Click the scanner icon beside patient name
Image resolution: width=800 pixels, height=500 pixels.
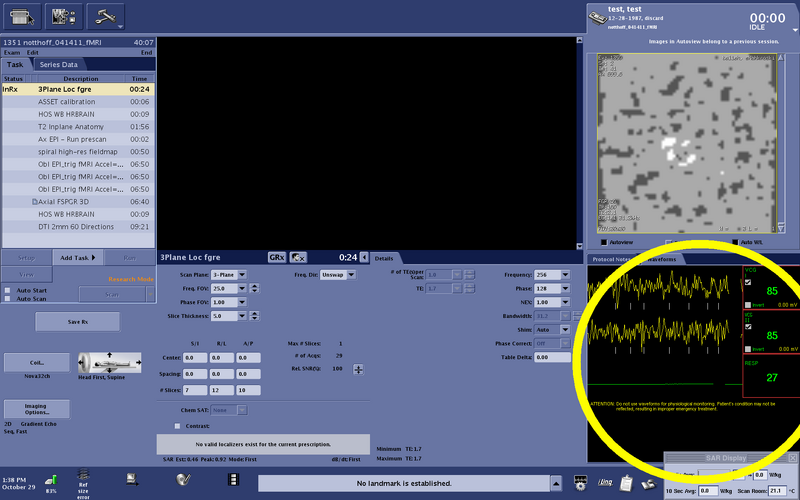coord(597,17)
